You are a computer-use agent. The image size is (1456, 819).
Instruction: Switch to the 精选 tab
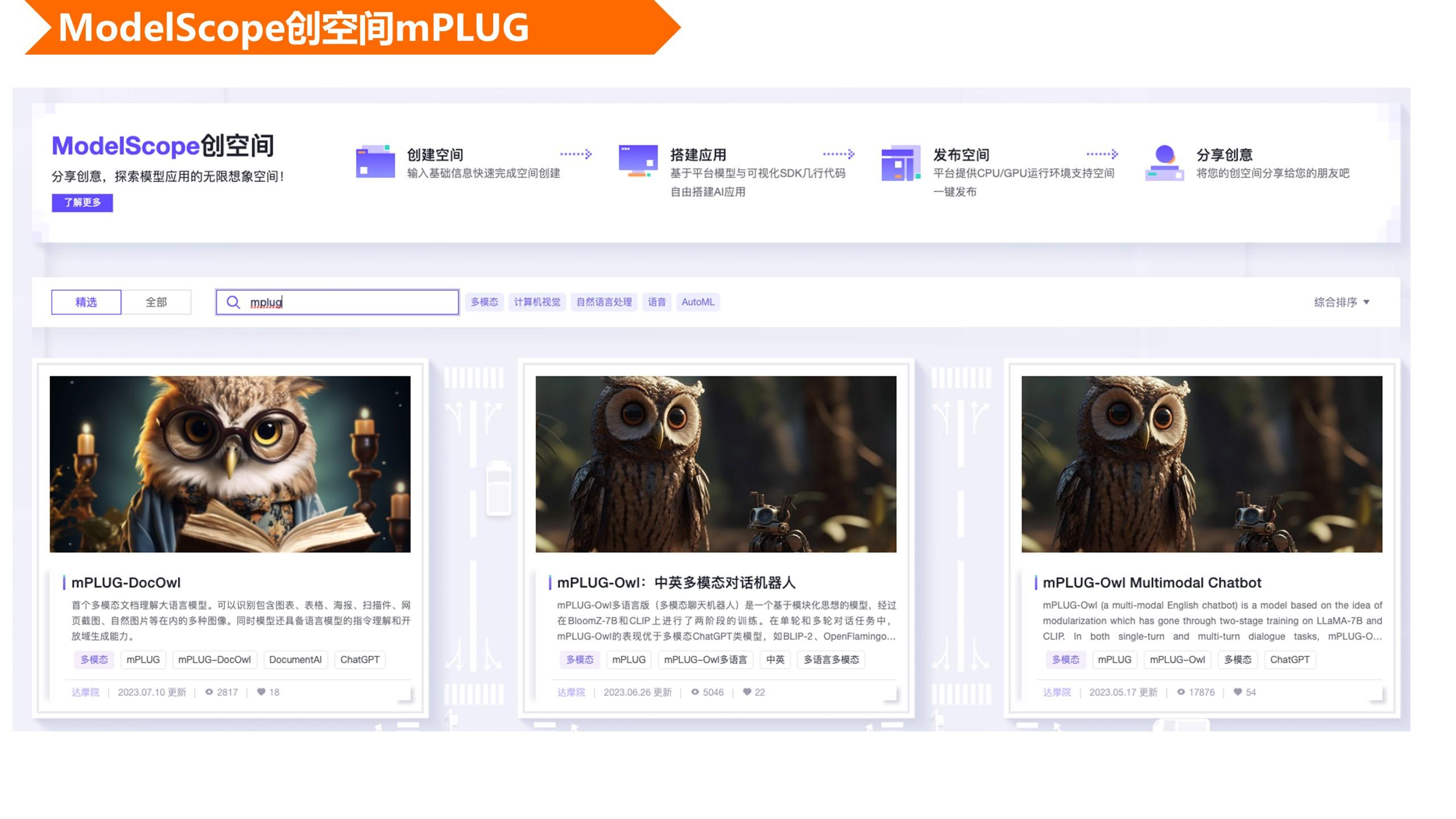[x=85, y=302]
